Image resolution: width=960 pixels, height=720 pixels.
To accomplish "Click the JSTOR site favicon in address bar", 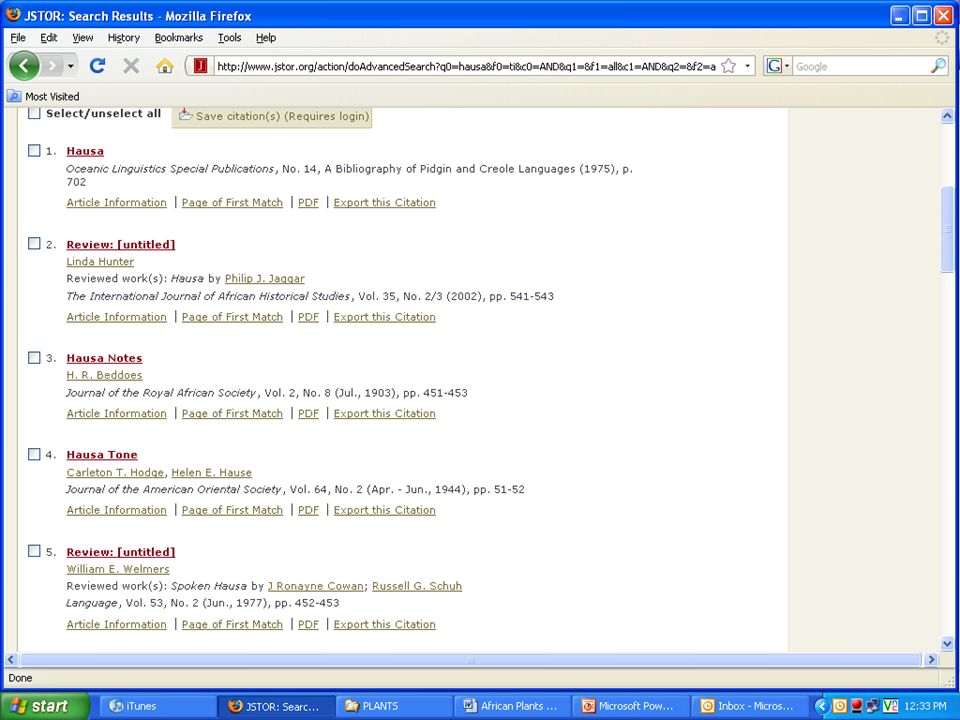I will click(x=200, y=66).
